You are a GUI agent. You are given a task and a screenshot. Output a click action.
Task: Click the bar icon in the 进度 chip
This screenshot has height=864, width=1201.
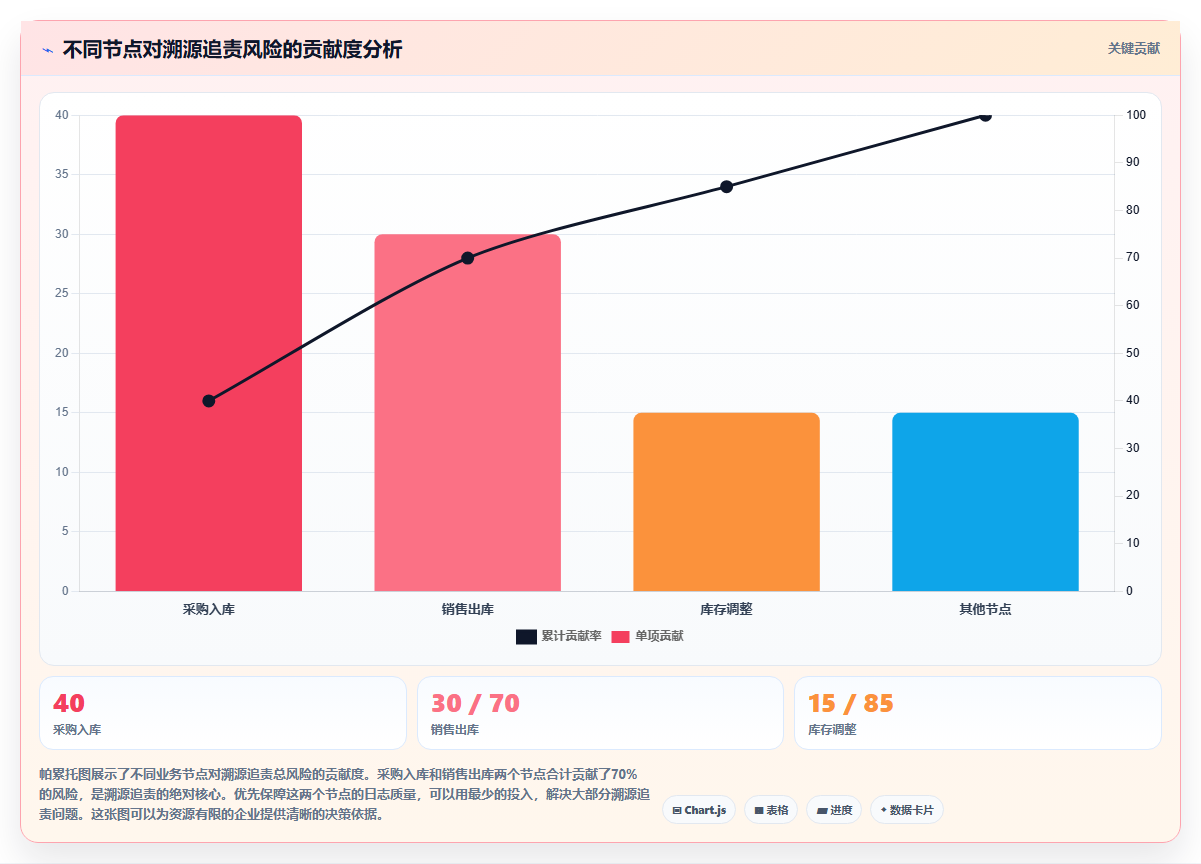(821, 810)
